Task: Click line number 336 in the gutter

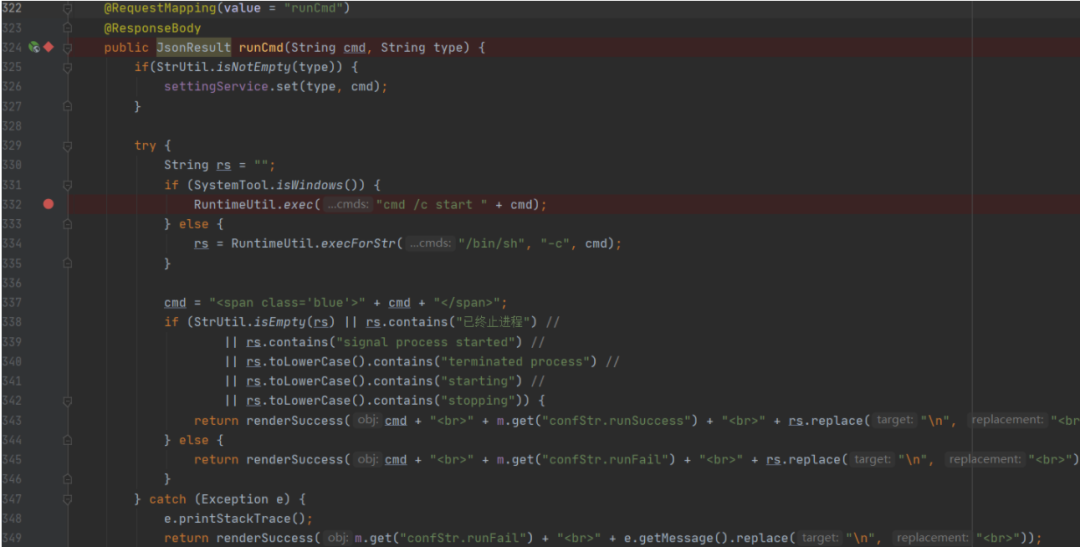Action: coord(12,282)
